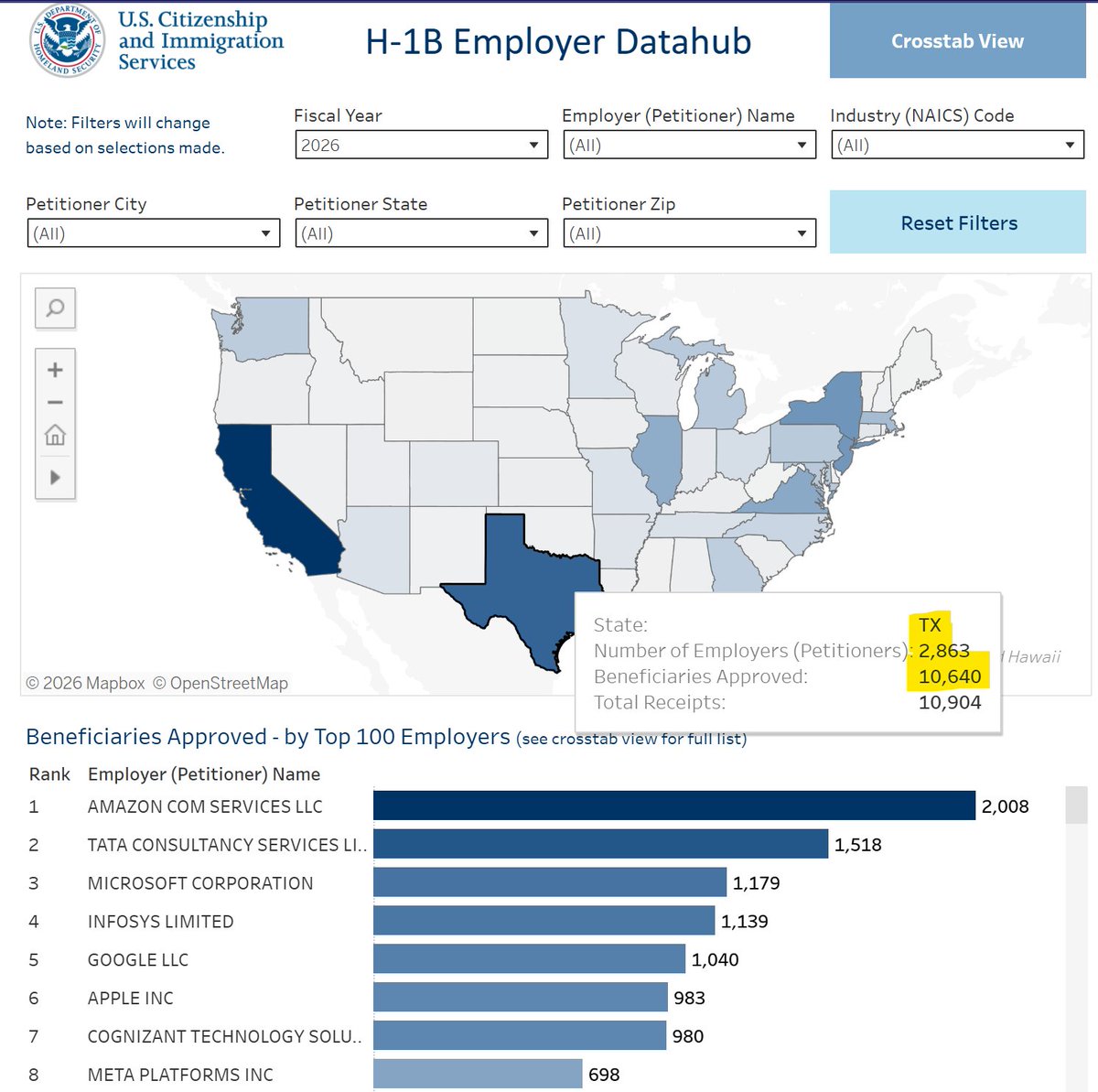Click 'Beneficiaries Approved - by Top 100 Employers' heading
Image resolution: width=1098 pixels, height=1092 pixels.
(x=268, y=737)
